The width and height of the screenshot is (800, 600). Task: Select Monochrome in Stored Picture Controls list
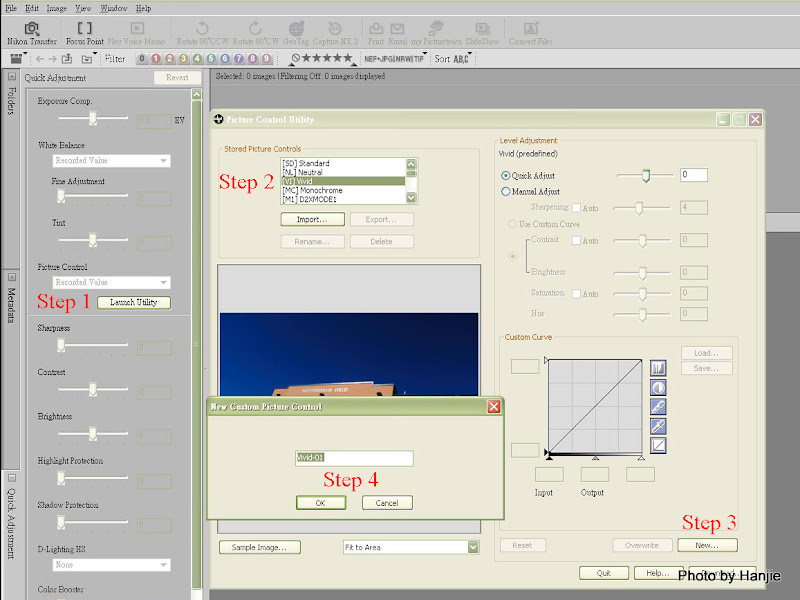click(x=312, y=190)
